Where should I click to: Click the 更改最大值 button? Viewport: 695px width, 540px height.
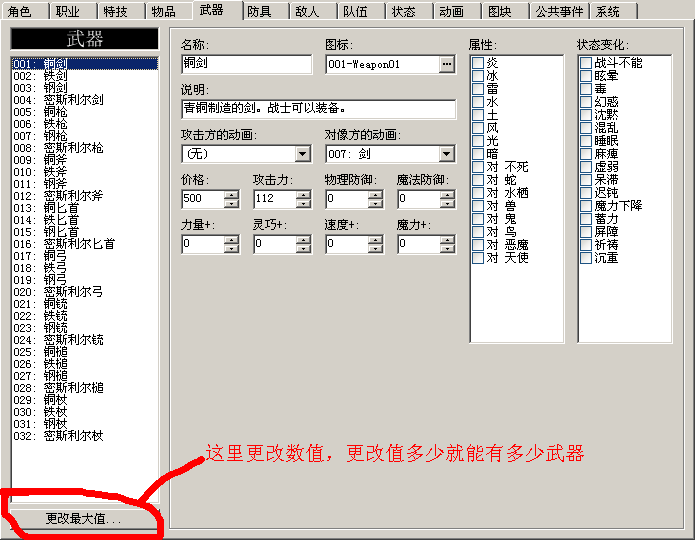[x=83, y=518]
